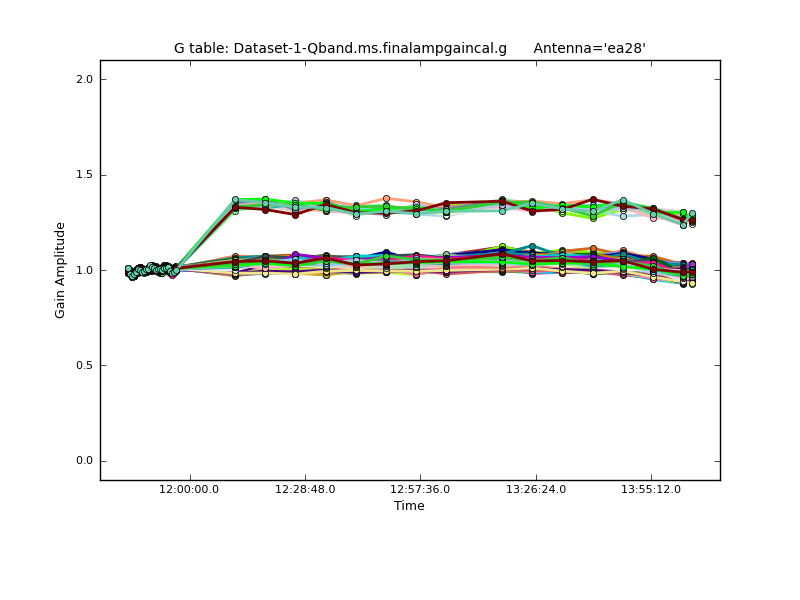Image resolution: width=800 pixels, height=600 pixels.
Task: Click the Antenna='ea28' label in the title
Action: 589,48
